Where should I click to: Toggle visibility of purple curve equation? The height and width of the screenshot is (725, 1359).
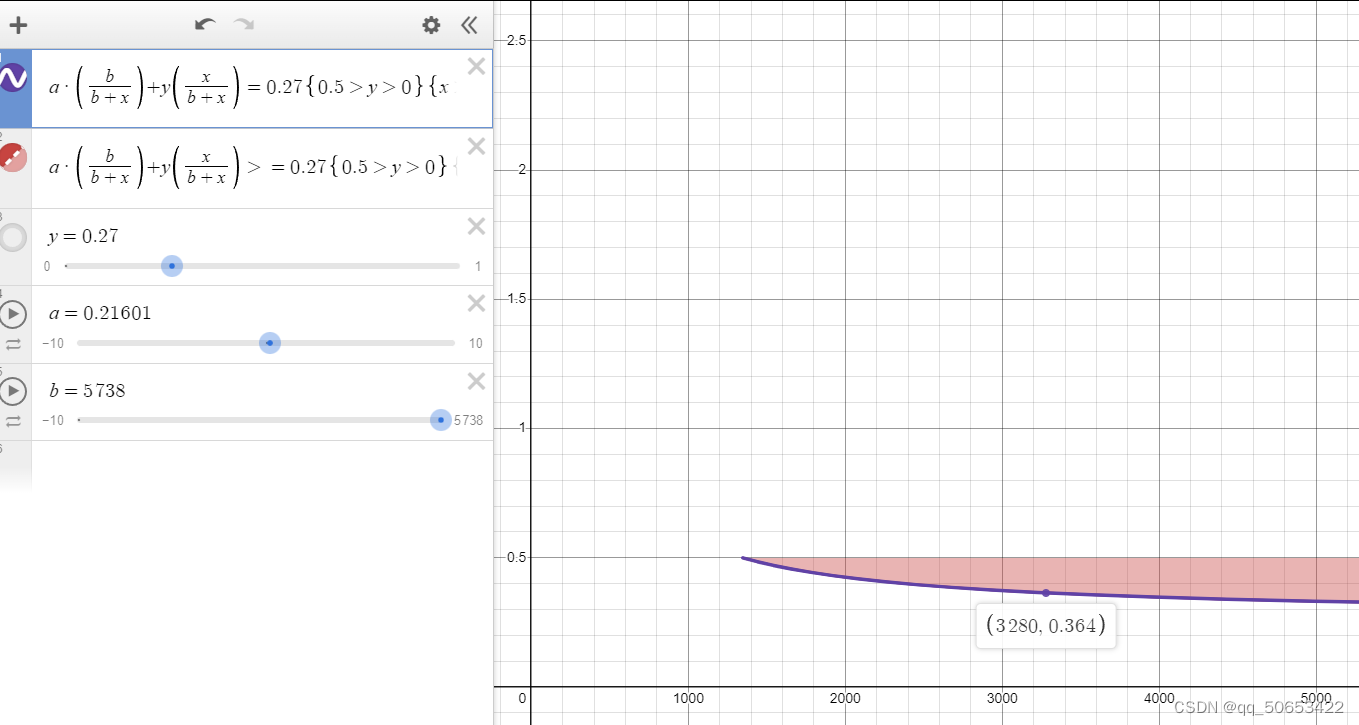(12, 78)
